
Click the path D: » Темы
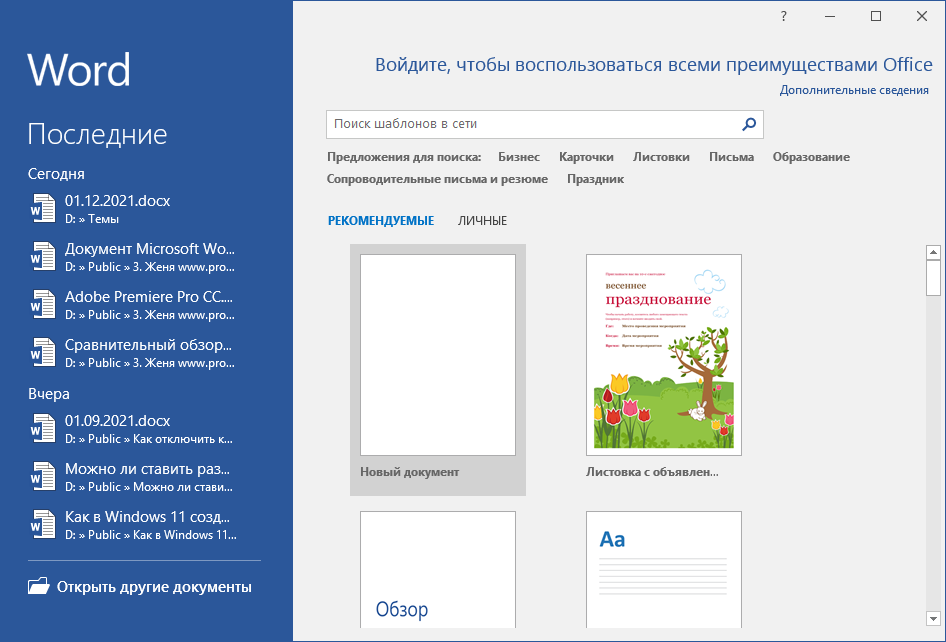(92, 219)
